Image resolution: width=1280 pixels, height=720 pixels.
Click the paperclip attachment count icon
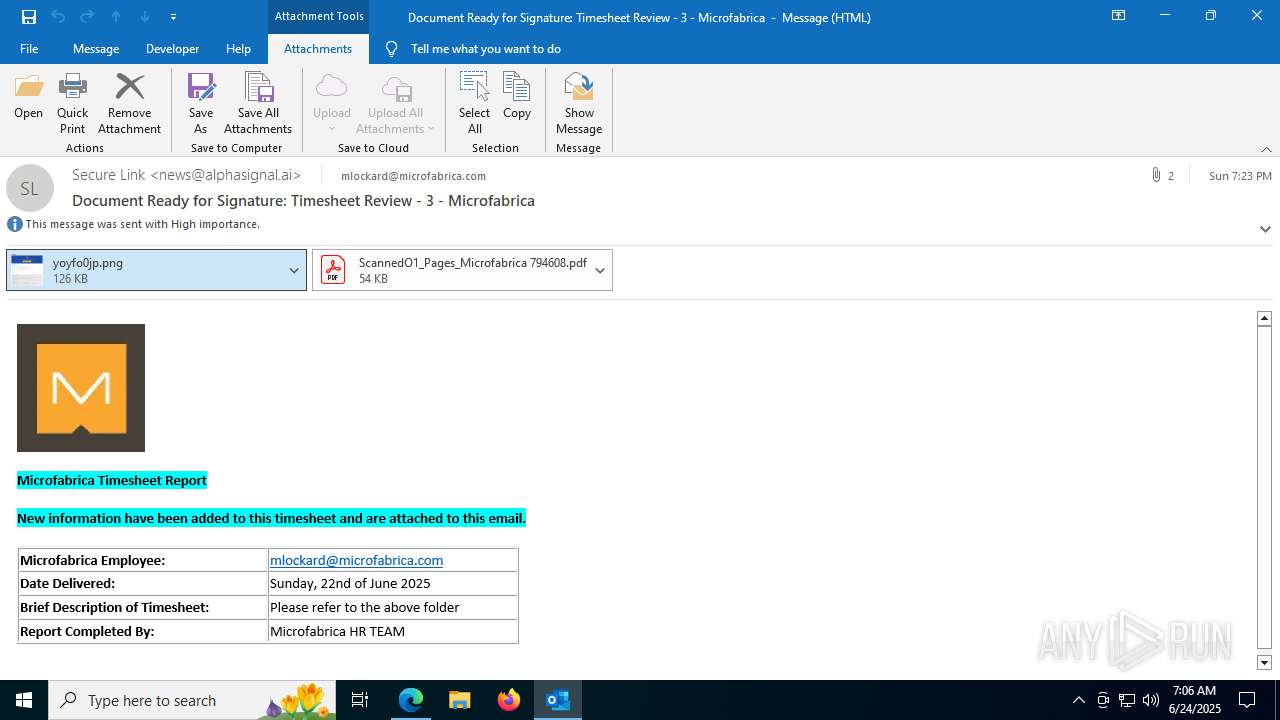tap(1157, 176)
